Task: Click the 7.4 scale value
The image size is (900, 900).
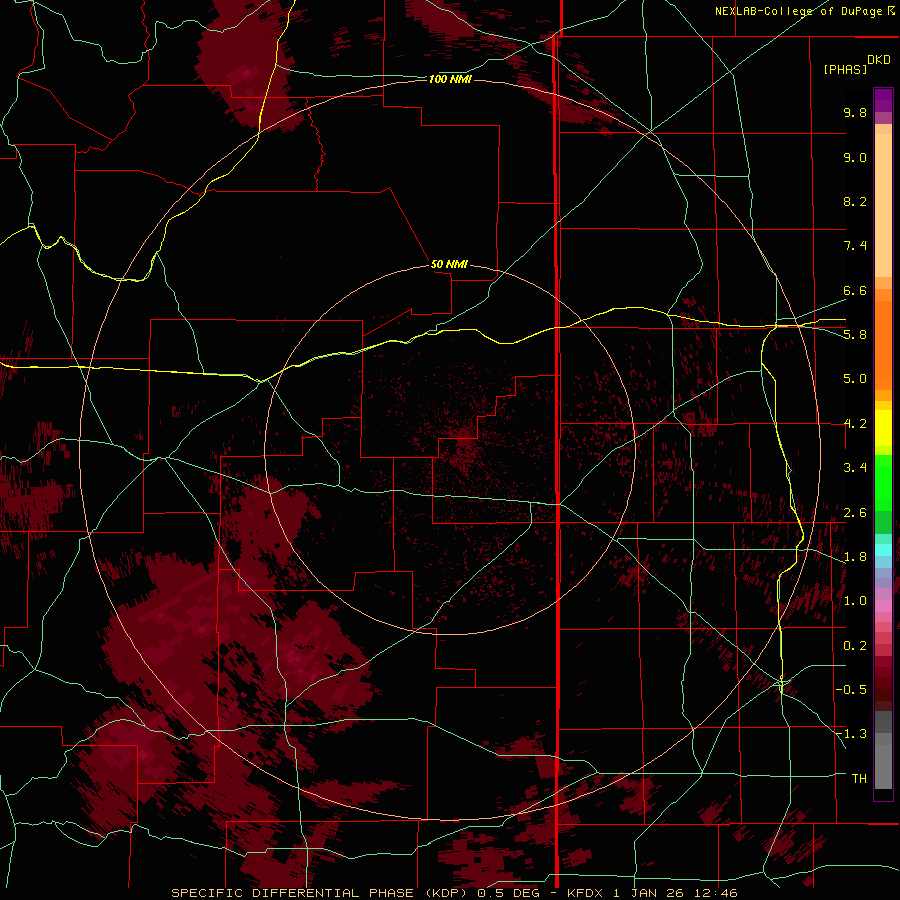Action: pos(855,246)
